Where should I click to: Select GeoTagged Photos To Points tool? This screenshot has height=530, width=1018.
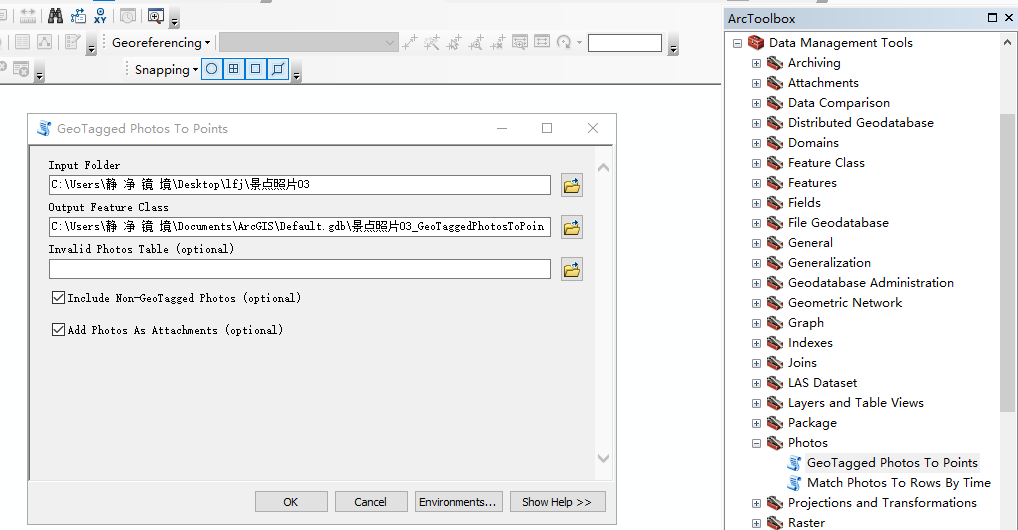(x=891, y=462)
